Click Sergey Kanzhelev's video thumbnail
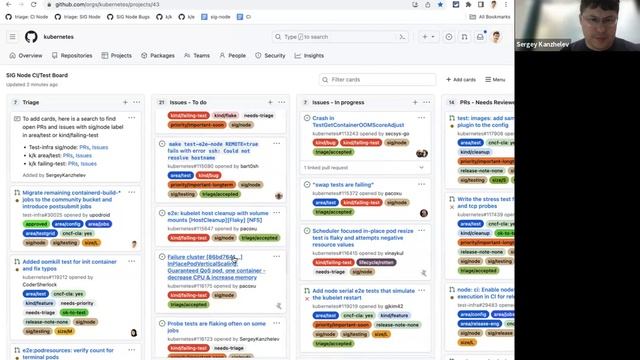This screenshot has height=360, width=640. (577, 25)
